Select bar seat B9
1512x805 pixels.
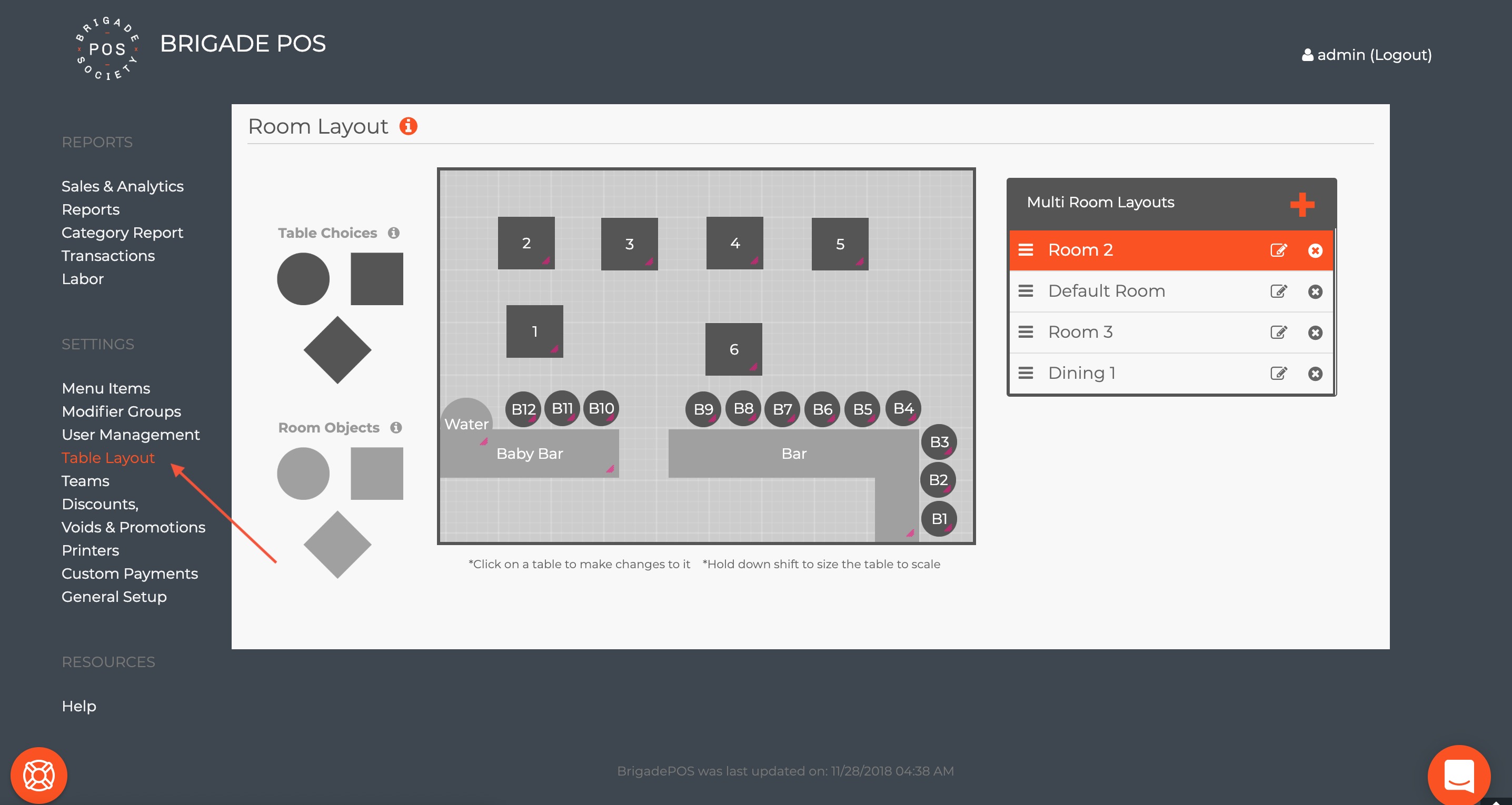point(703,409)
